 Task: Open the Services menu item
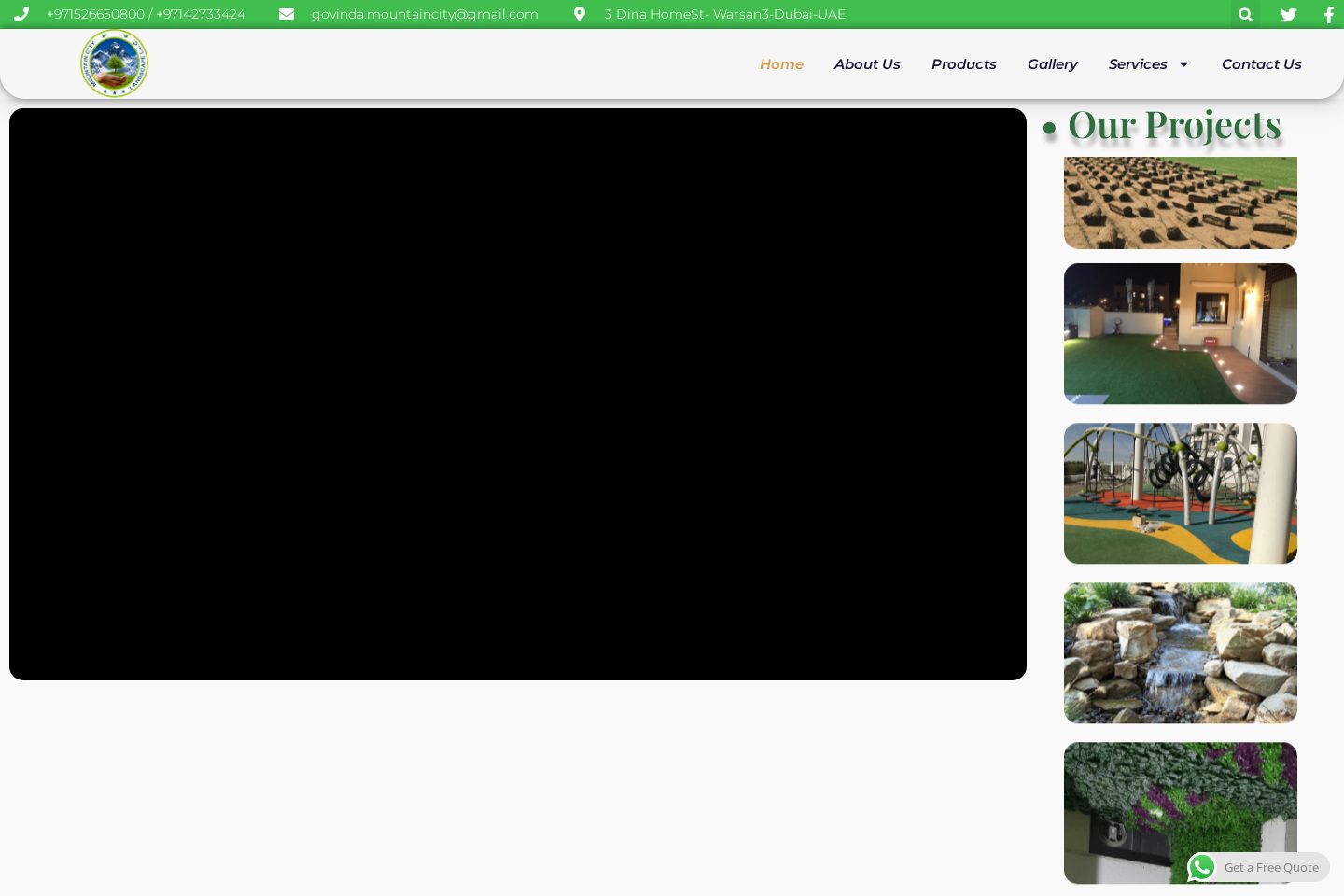click(x=1138, y=64)
